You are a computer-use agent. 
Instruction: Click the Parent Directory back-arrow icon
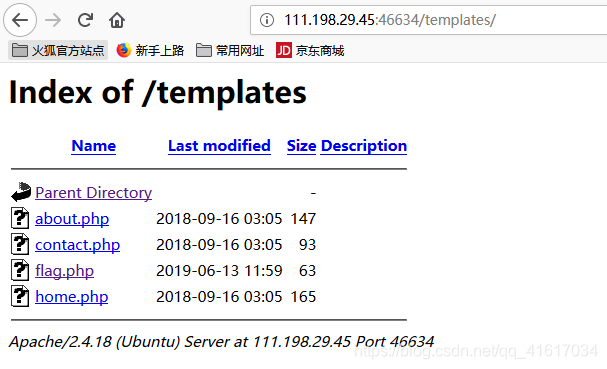tap(21, 192)
